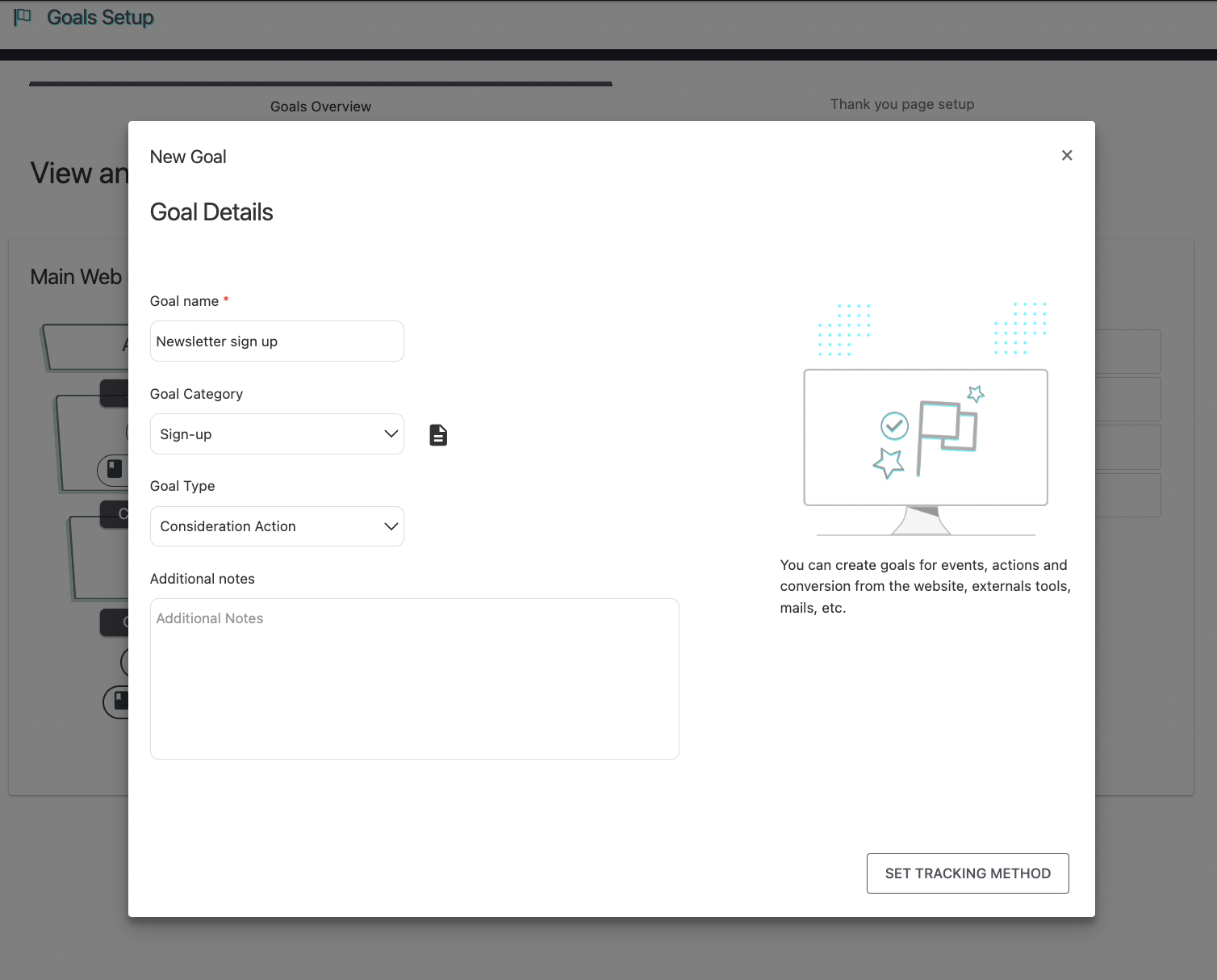Focus the Goal name input field
This screenshot has height=980, width=1217.
pos(277,341)
